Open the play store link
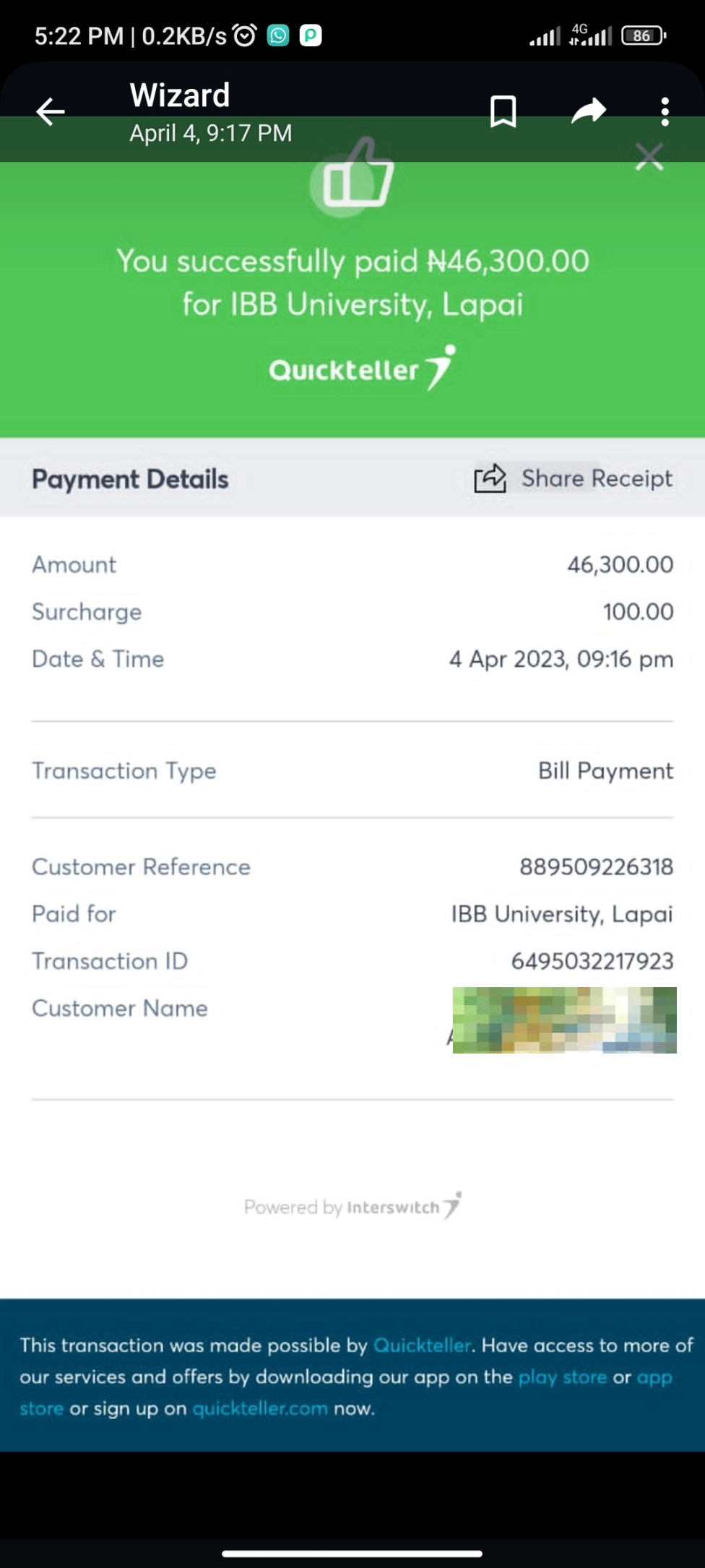The height and width of the screenshot is (1568, 705). pos(563,1377)
